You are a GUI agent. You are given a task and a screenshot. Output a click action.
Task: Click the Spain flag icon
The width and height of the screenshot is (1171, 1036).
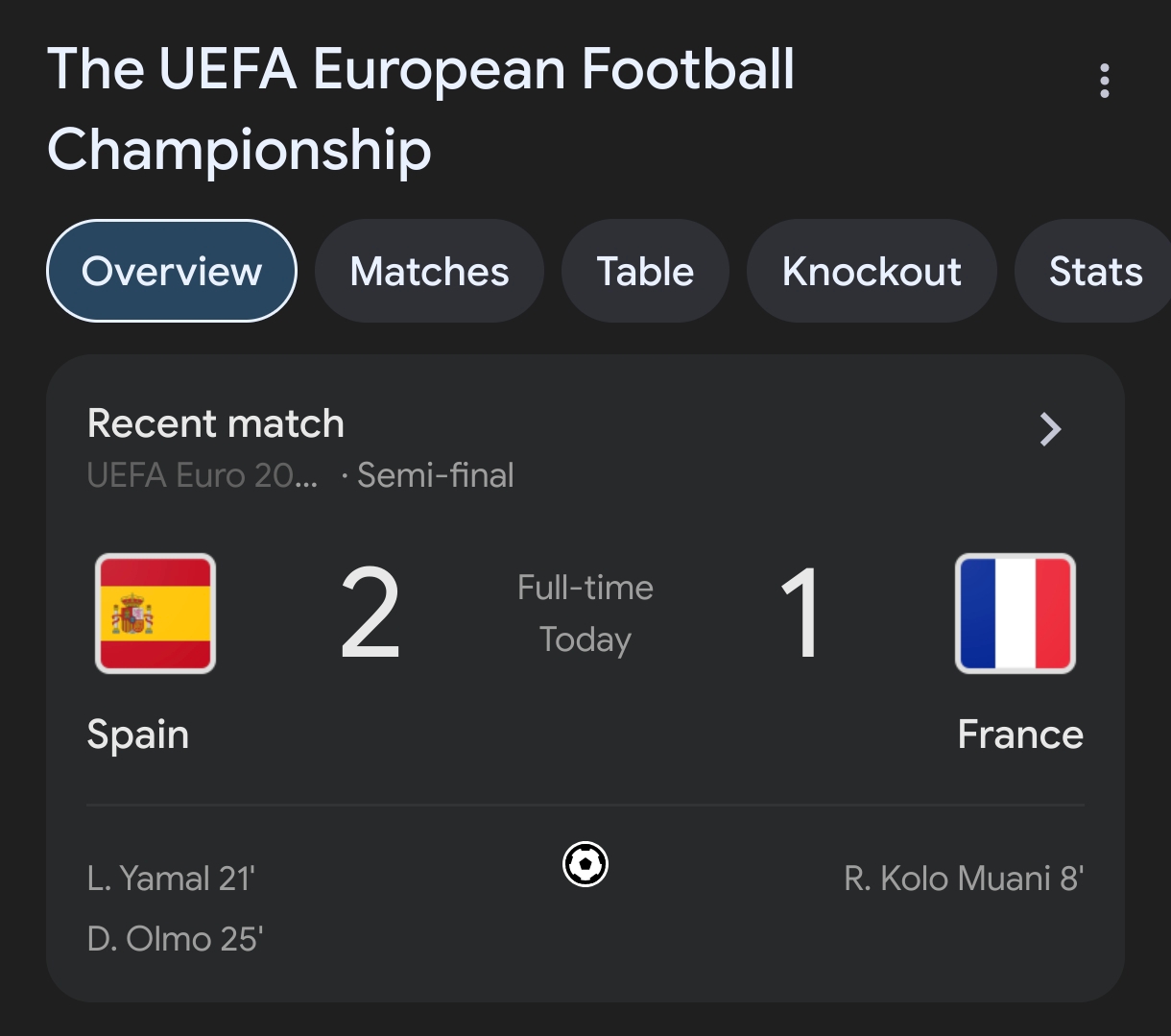click(x=155, y=614)
